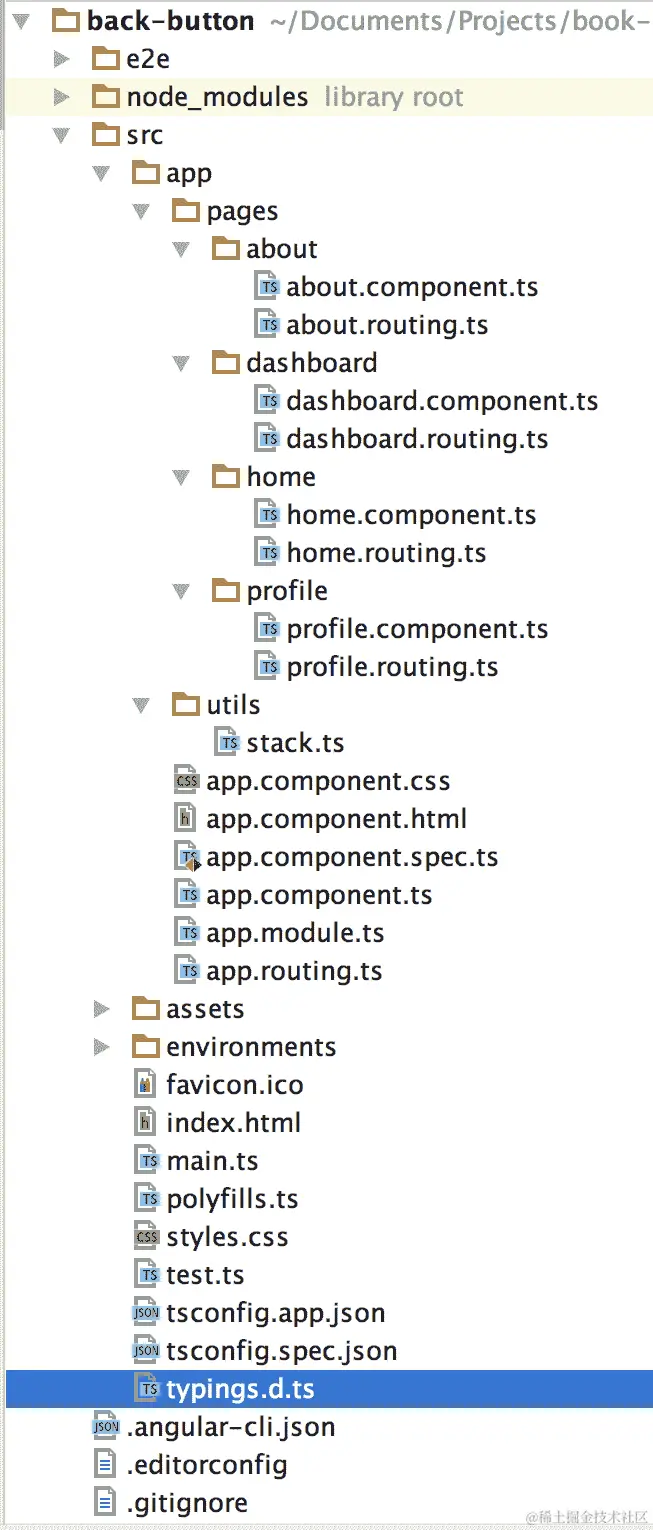Screen dimensions: 653x1530
Task: Click the folder icon for node_modules
Action: pyautogui.click(x=106, y=97)
